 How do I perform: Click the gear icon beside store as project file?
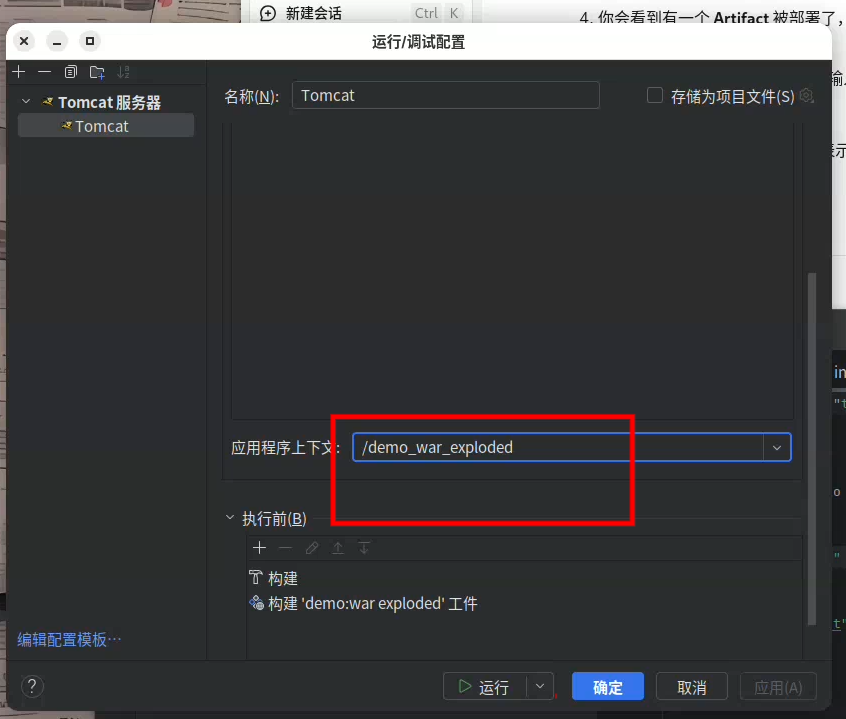point(806,96)
